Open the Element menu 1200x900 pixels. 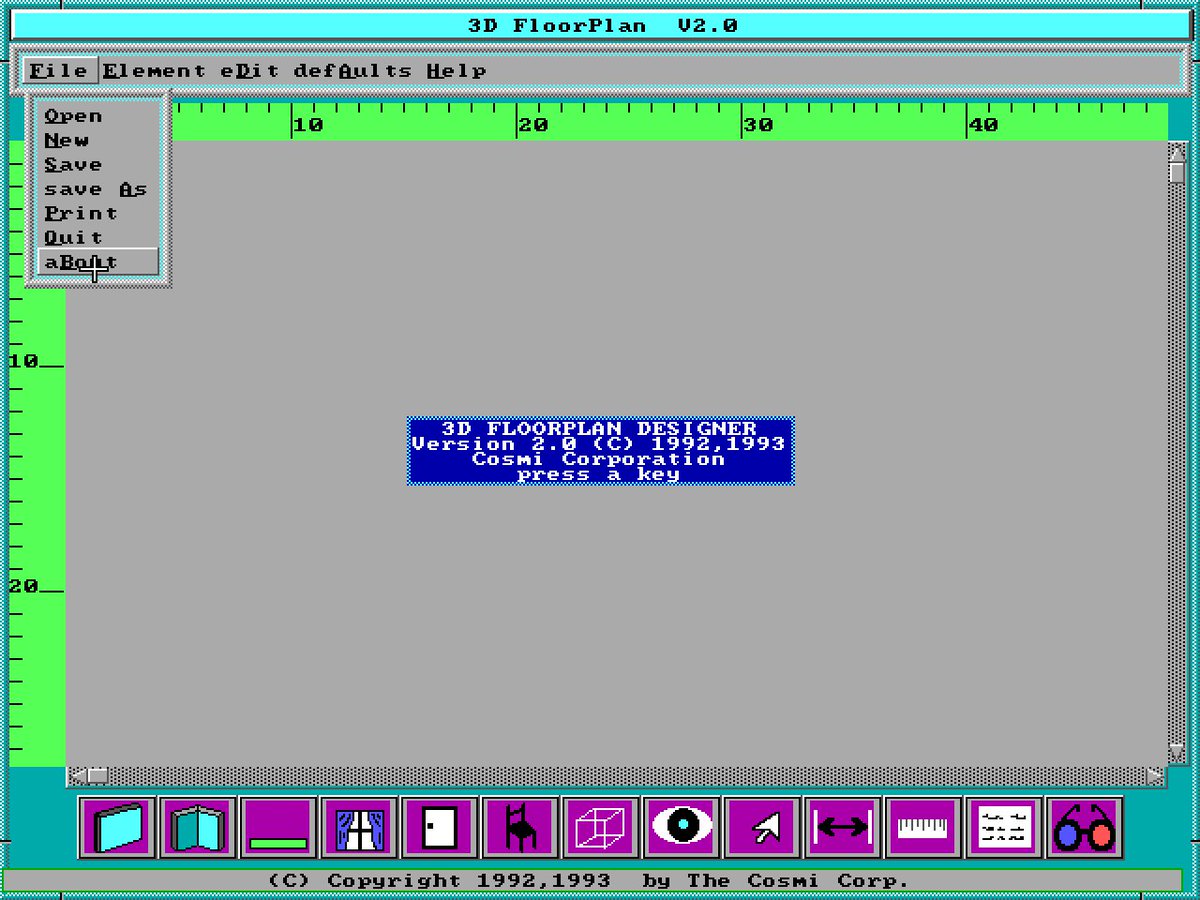click(154, 71)
